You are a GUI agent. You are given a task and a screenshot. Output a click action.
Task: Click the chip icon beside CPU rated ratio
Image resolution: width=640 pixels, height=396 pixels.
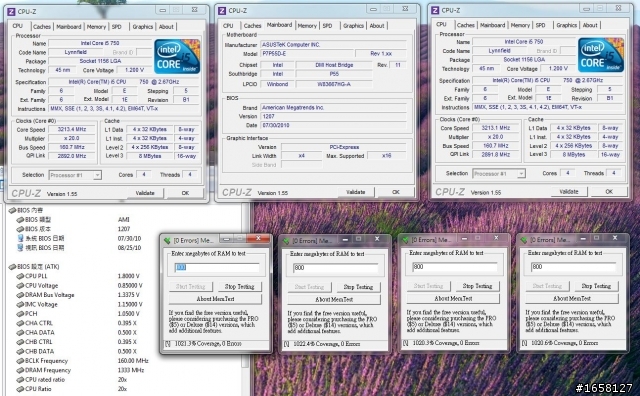coord(20,380)
